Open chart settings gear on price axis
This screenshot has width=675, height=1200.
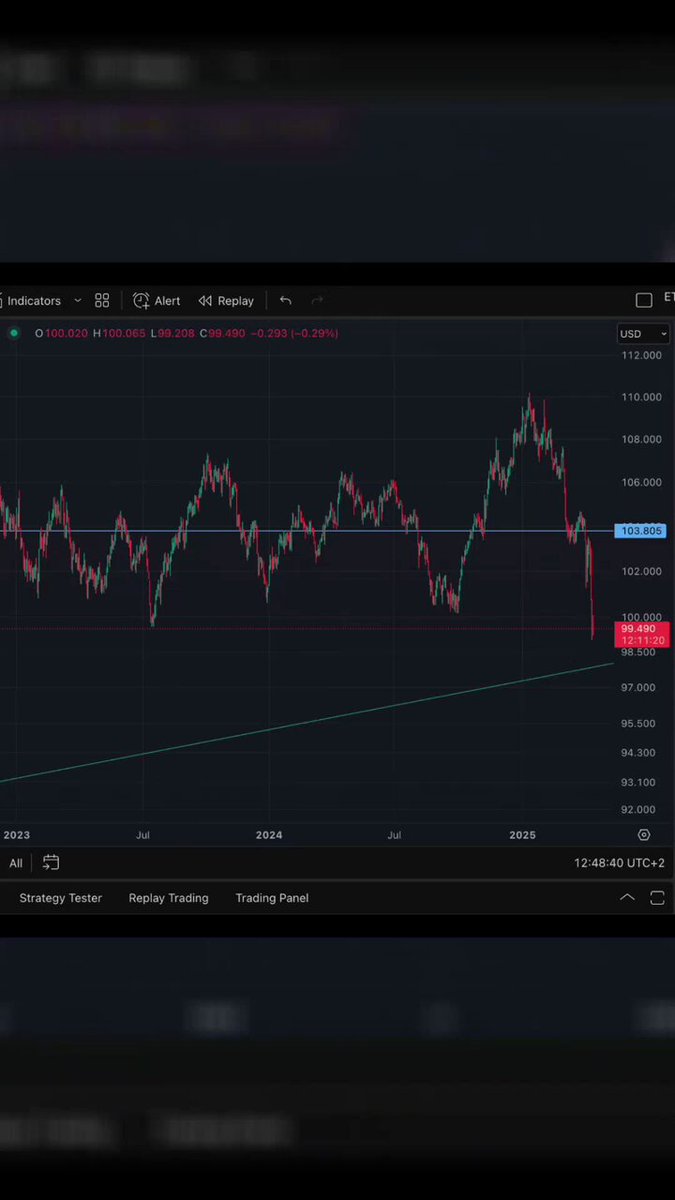[x=644, y=835]
